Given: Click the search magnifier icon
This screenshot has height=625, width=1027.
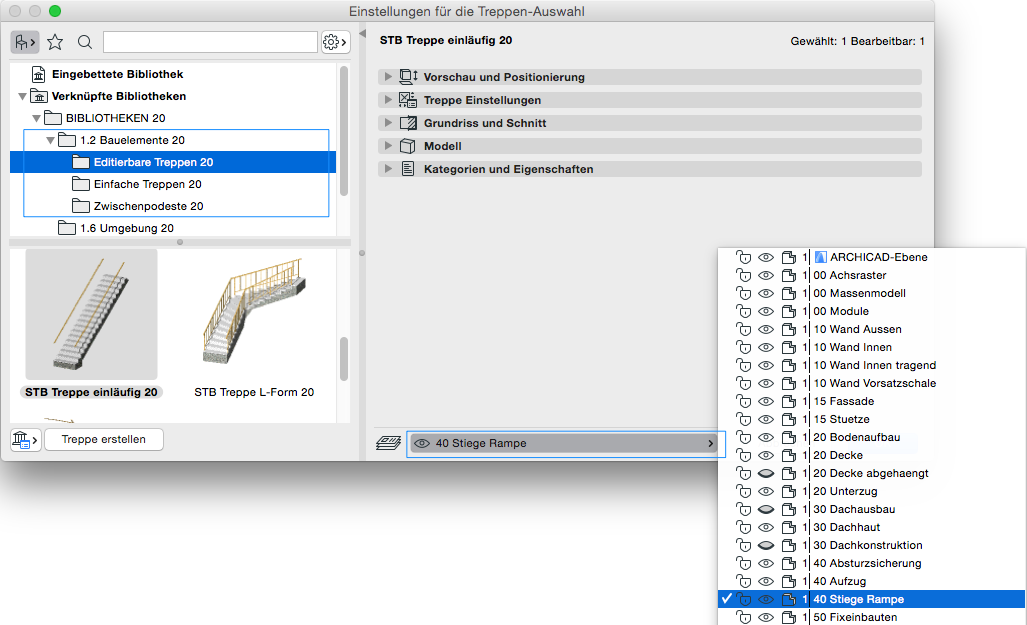Looking at the screenshot, I should click(x=85, y=42).
